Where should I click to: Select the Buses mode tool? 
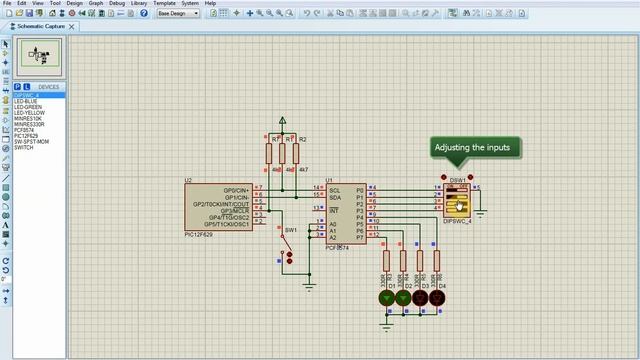tap(5, 91)
